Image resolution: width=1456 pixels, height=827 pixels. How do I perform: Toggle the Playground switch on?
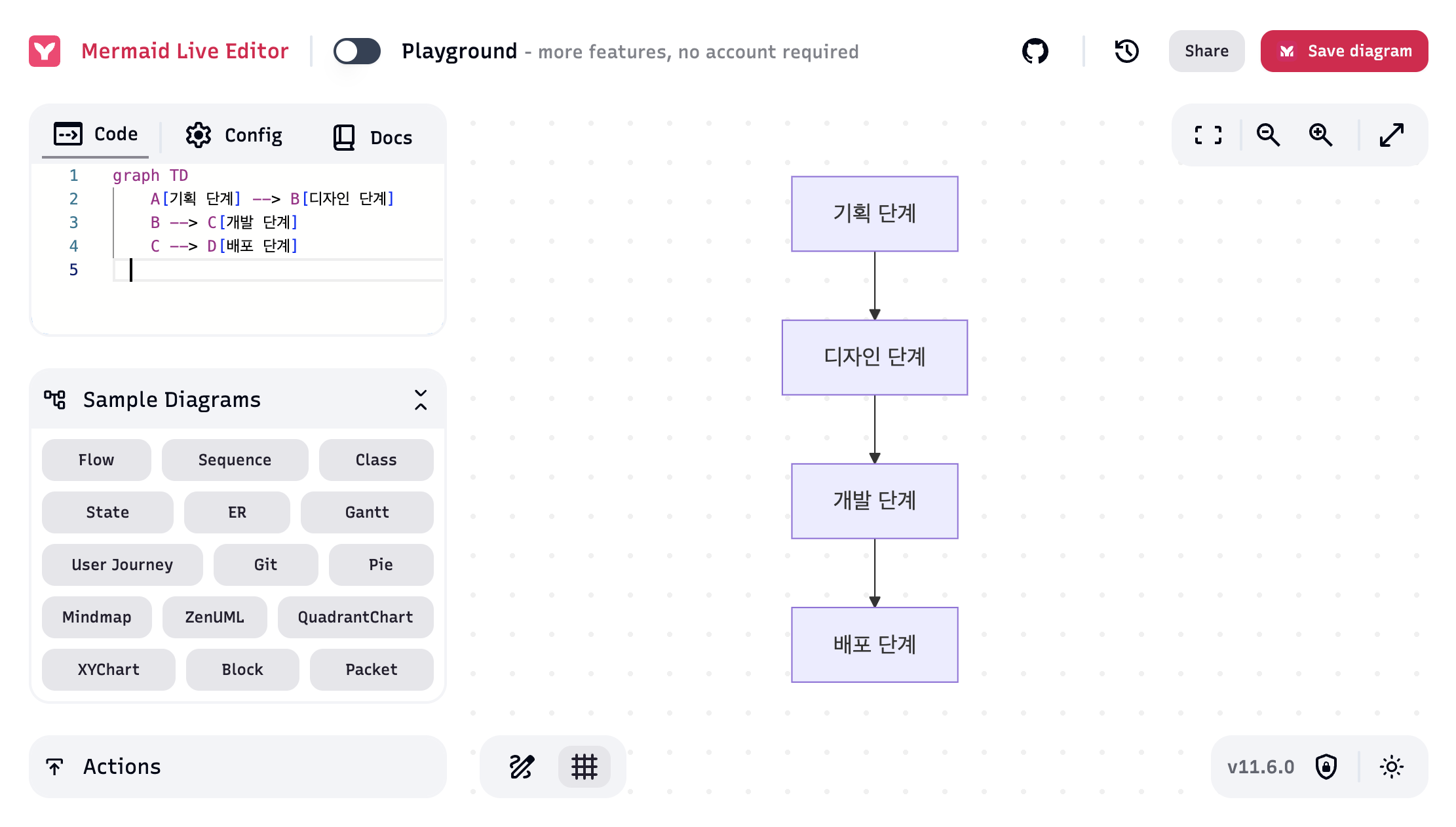(x=357, y=51)
